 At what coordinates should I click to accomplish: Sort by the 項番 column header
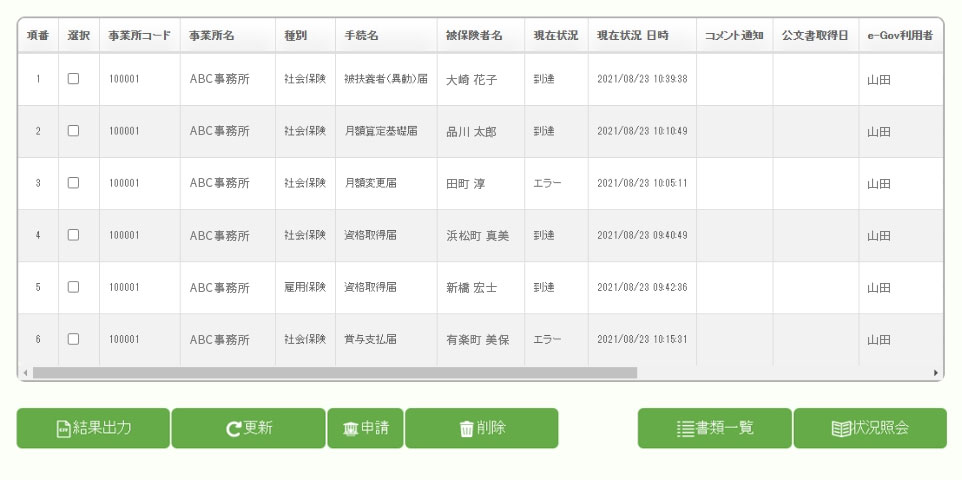click(x=38, y=36)
